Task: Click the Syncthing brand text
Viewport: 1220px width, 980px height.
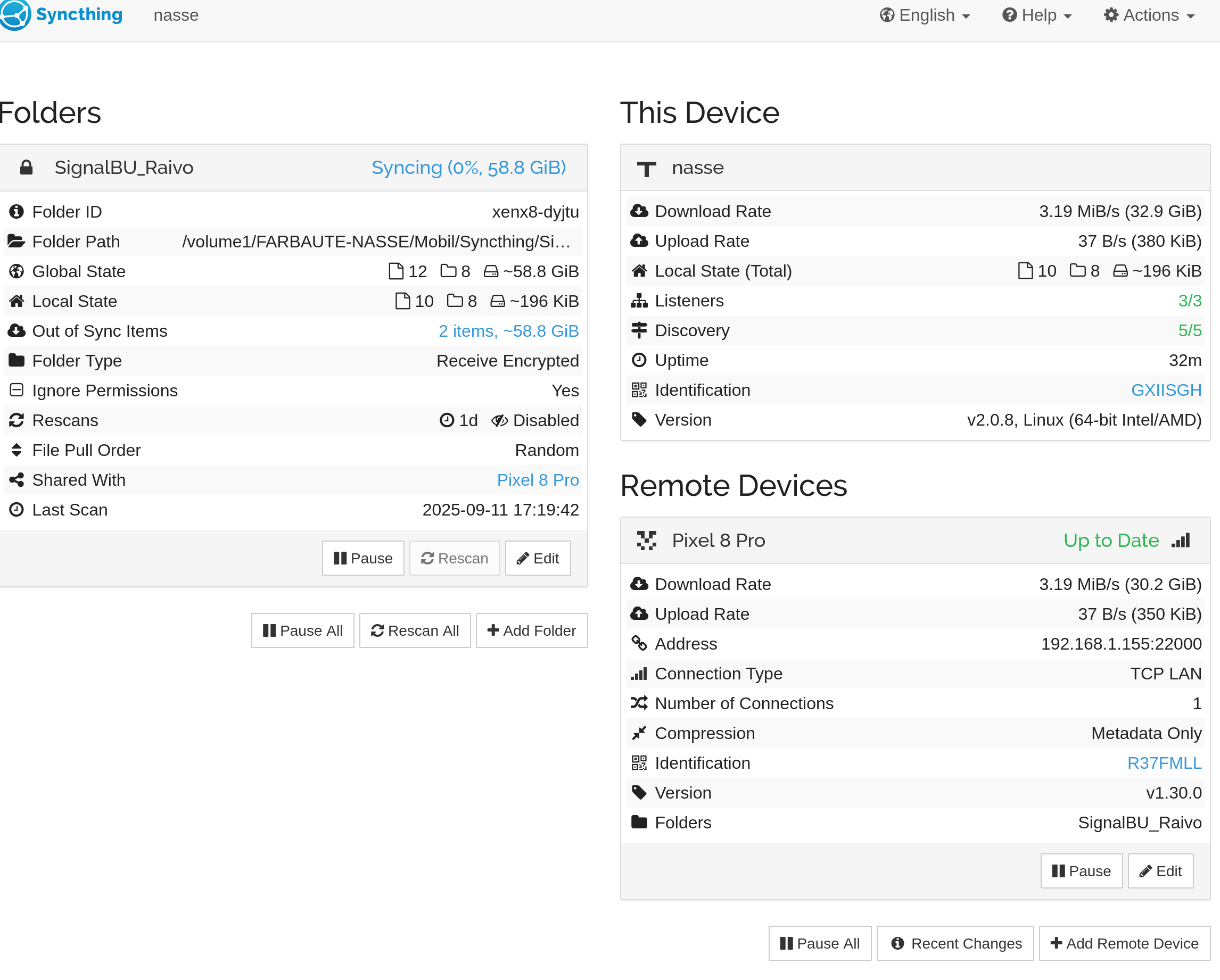Action: click(x=79, y=14)
